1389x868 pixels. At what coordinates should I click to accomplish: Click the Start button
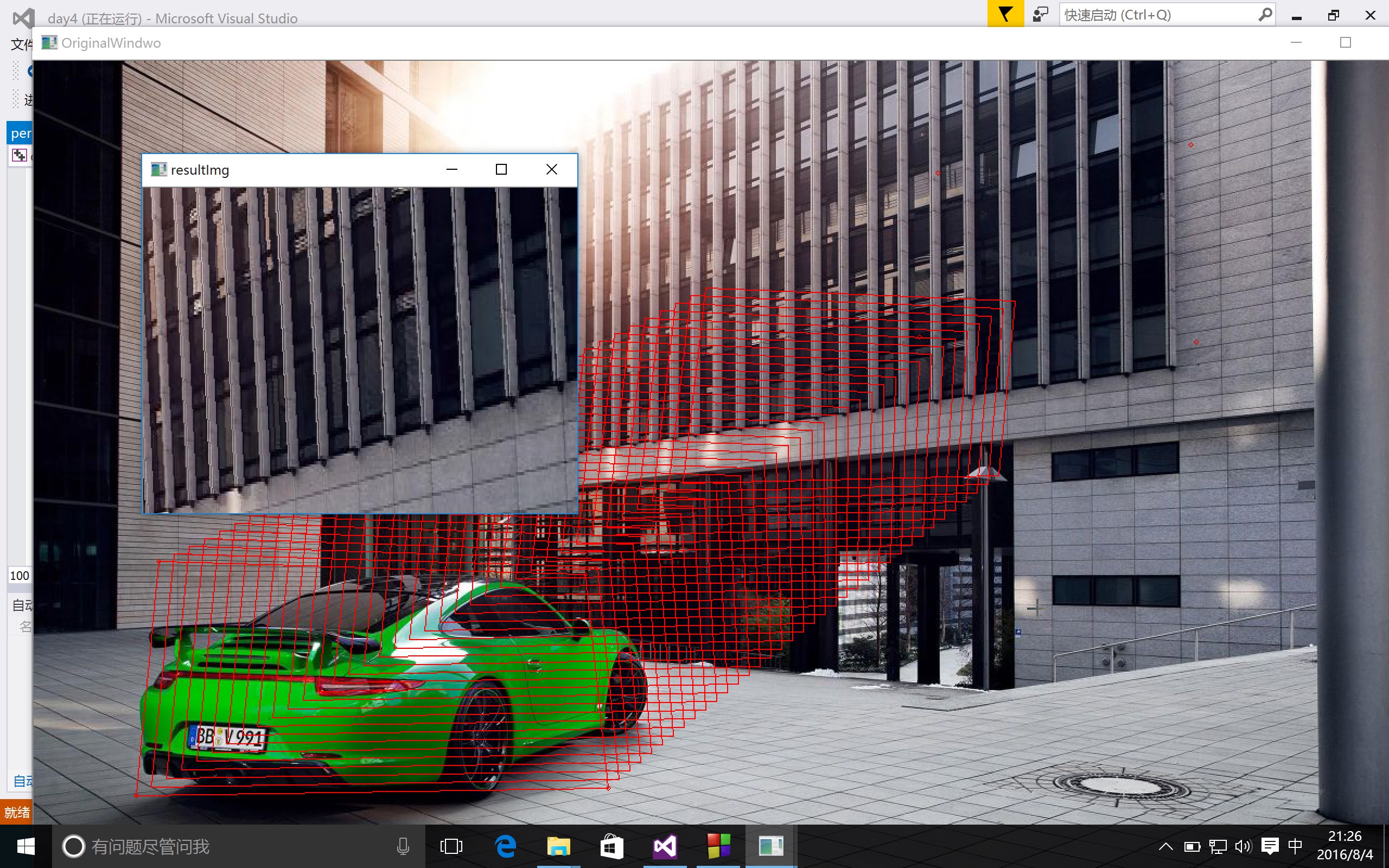click(x=26, y=846)
